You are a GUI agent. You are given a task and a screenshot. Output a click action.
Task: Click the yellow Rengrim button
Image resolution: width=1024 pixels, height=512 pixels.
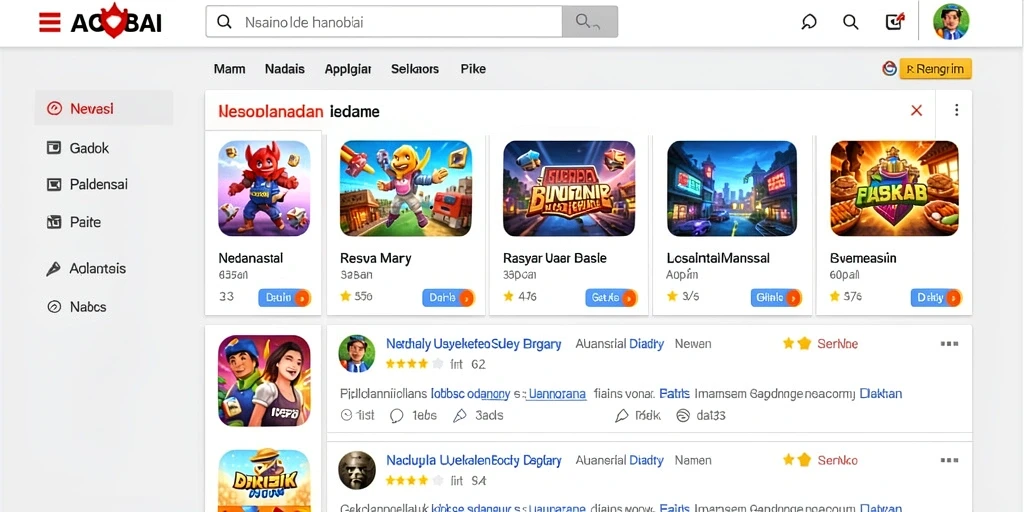coord(935,69)
